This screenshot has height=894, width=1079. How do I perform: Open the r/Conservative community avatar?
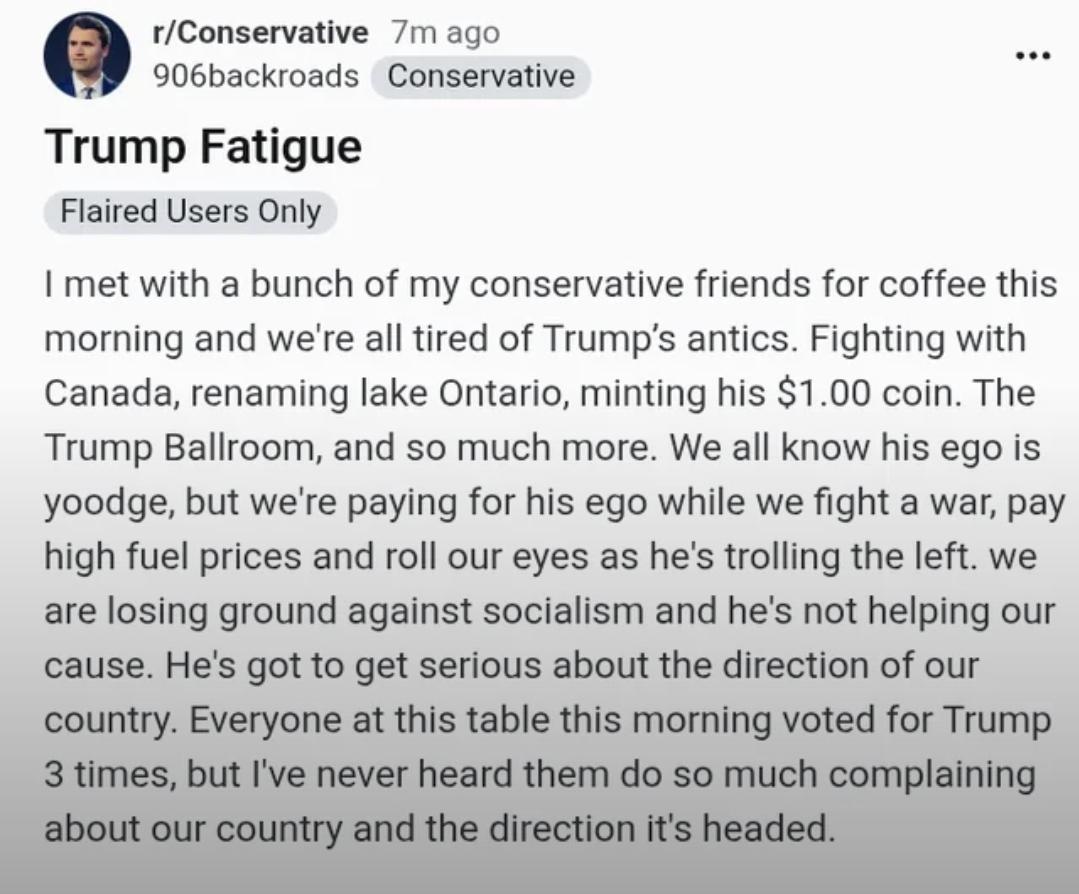[87, 55]
